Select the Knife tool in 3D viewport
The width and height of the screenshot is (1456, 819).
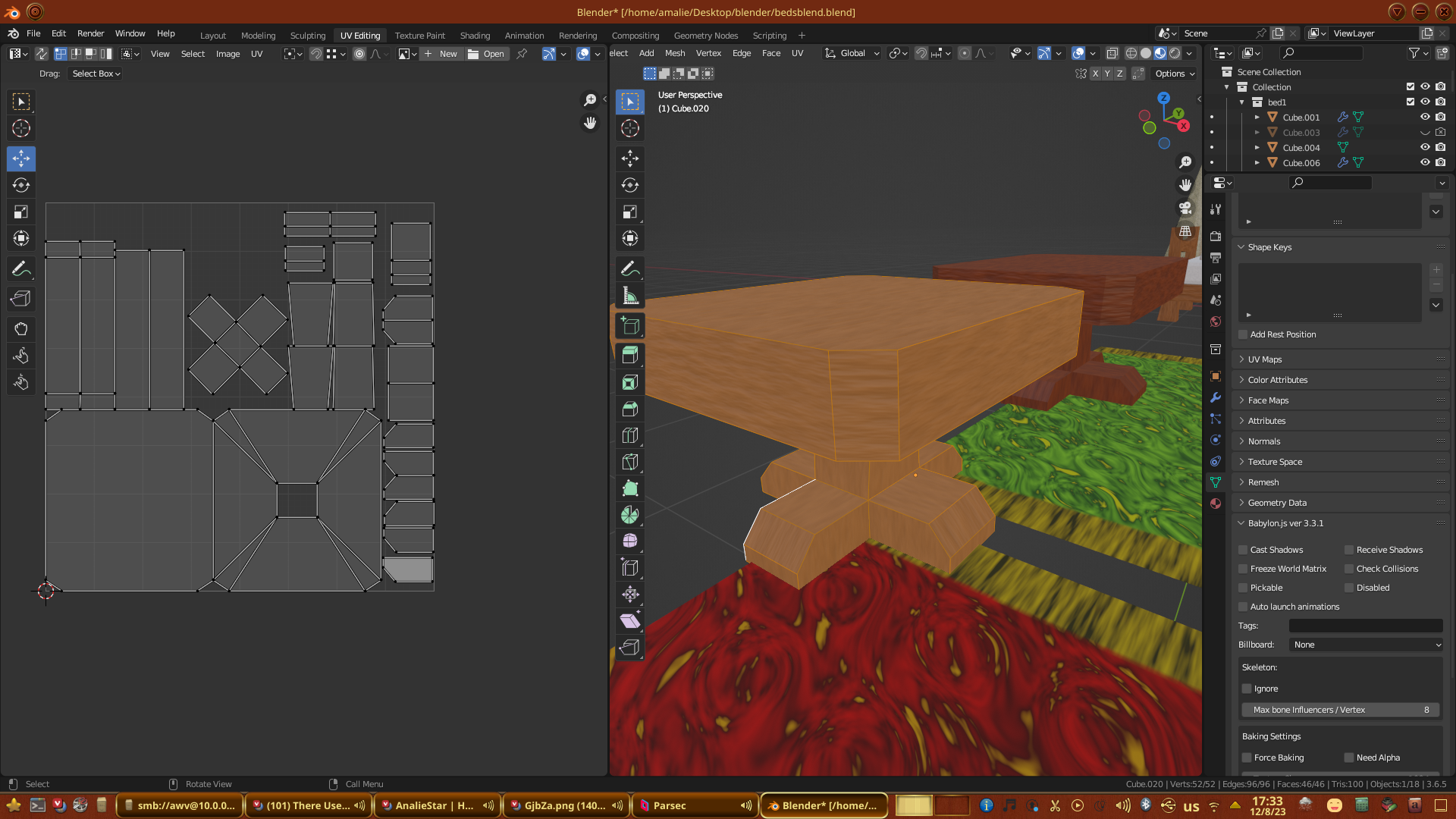tap(629, 461)
